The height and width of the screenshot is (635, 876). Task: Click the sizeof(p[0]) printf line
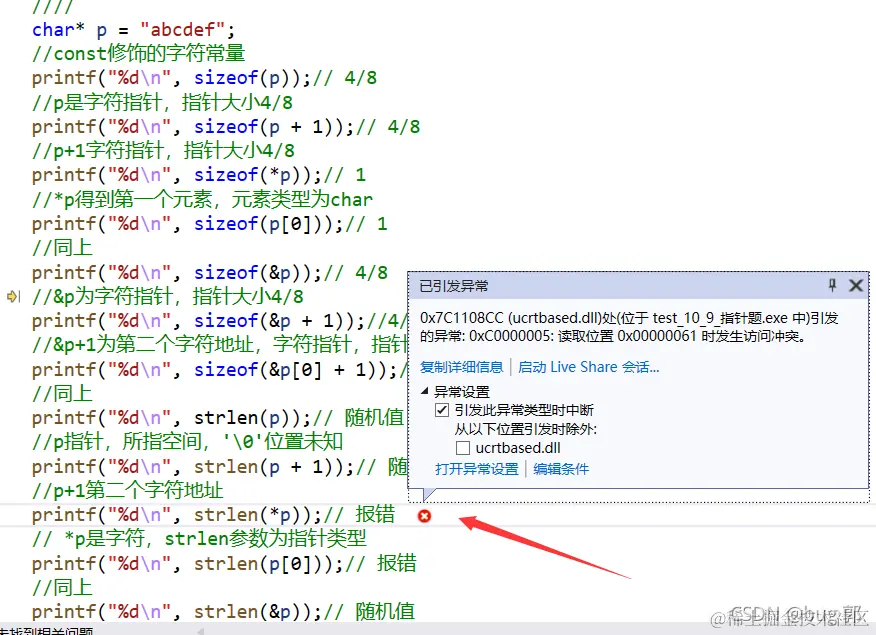click(x=210, y=224)
